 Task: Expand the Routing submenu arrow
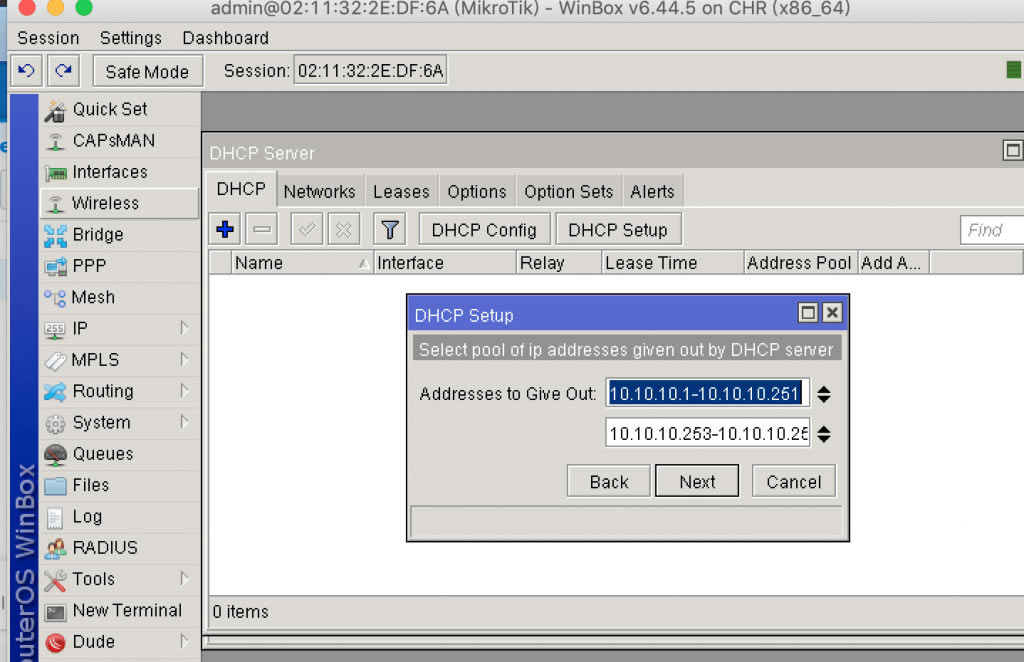184,390
